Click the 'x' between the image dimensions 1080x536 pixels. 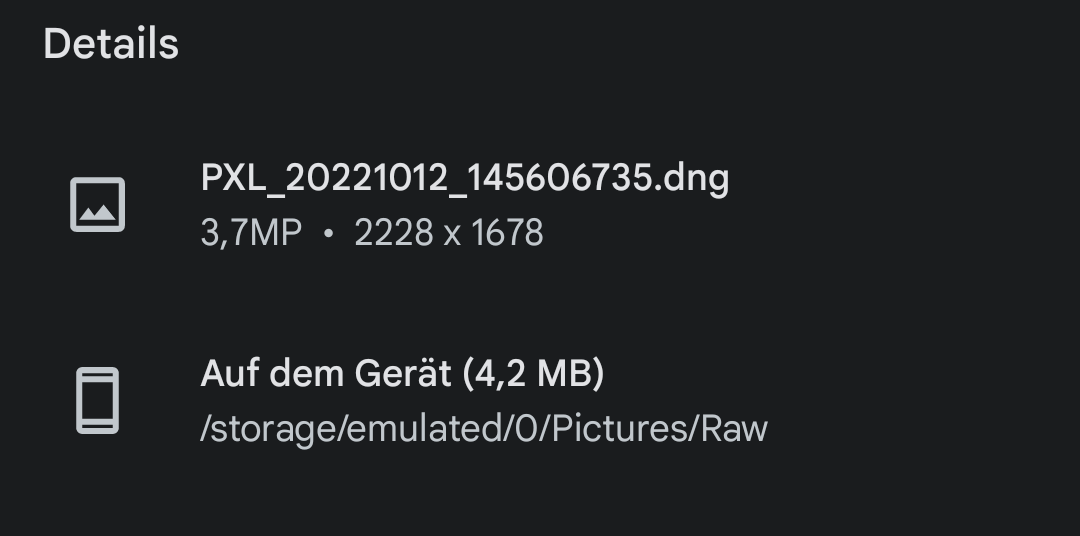451,234
